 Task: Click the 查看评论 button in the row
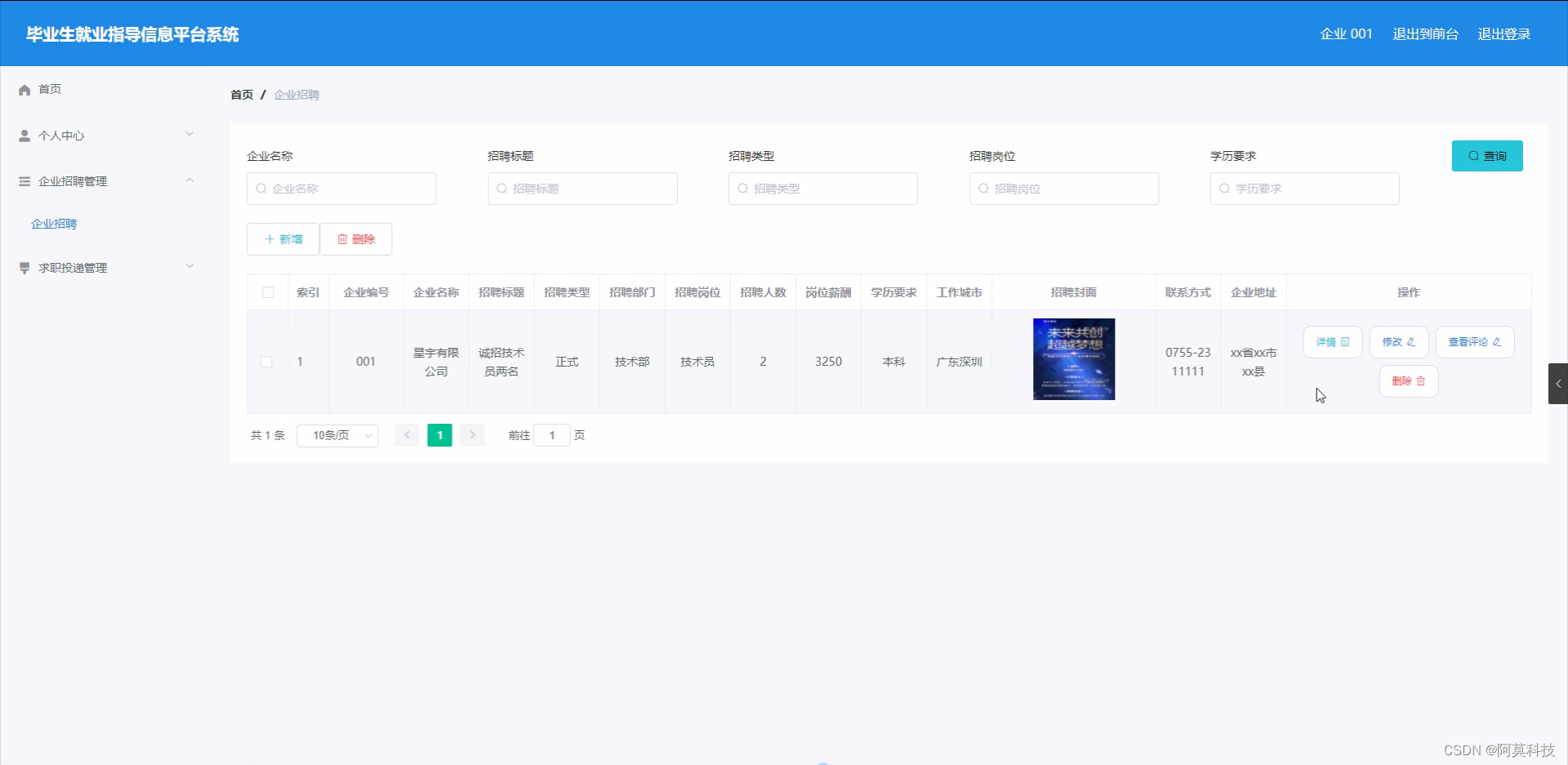click(1473, 342)
